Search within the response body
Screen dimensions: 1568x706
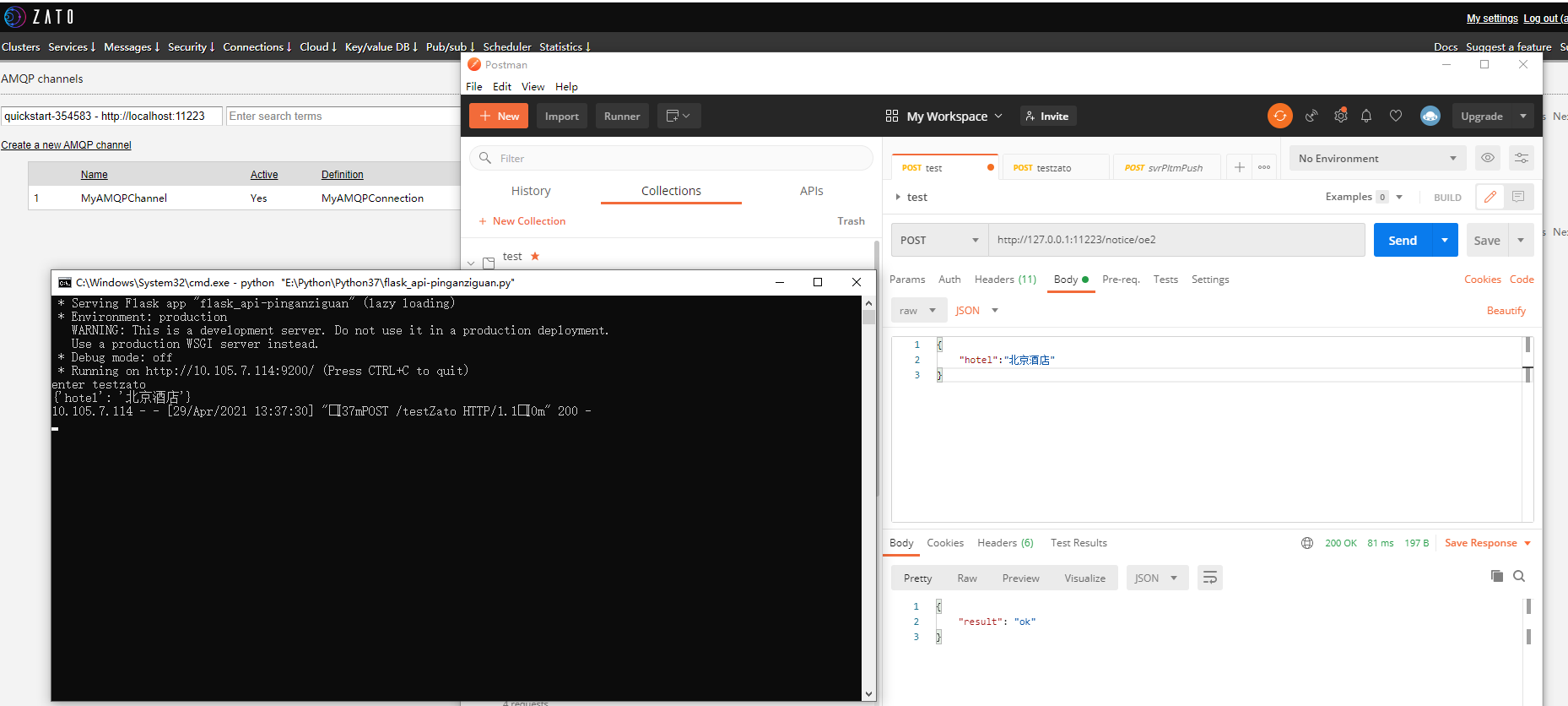(1519, 576)
